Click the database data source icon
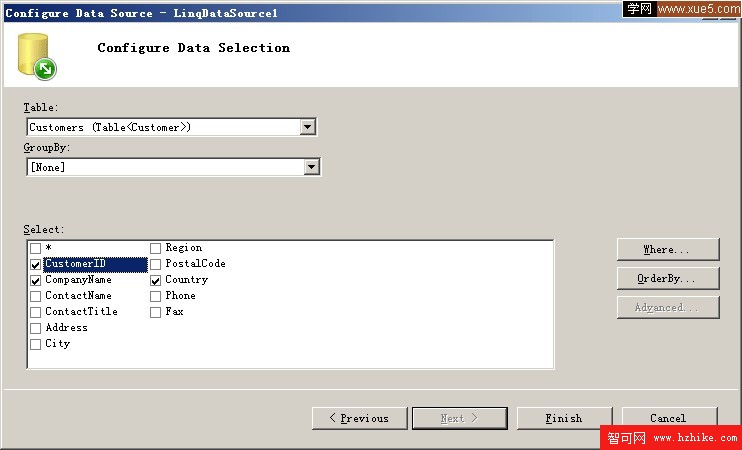The height and width of the screenshot is (450, 742). pos(37,56)
